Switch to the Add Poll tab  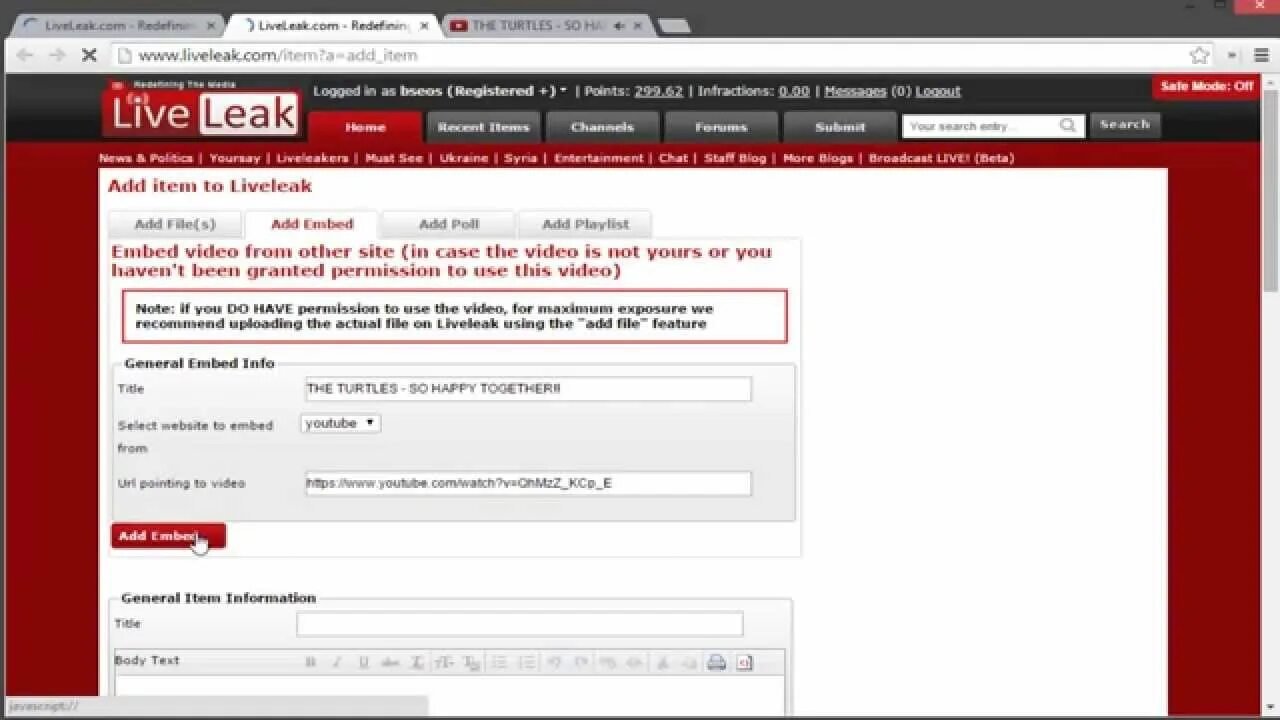point(449,224)
